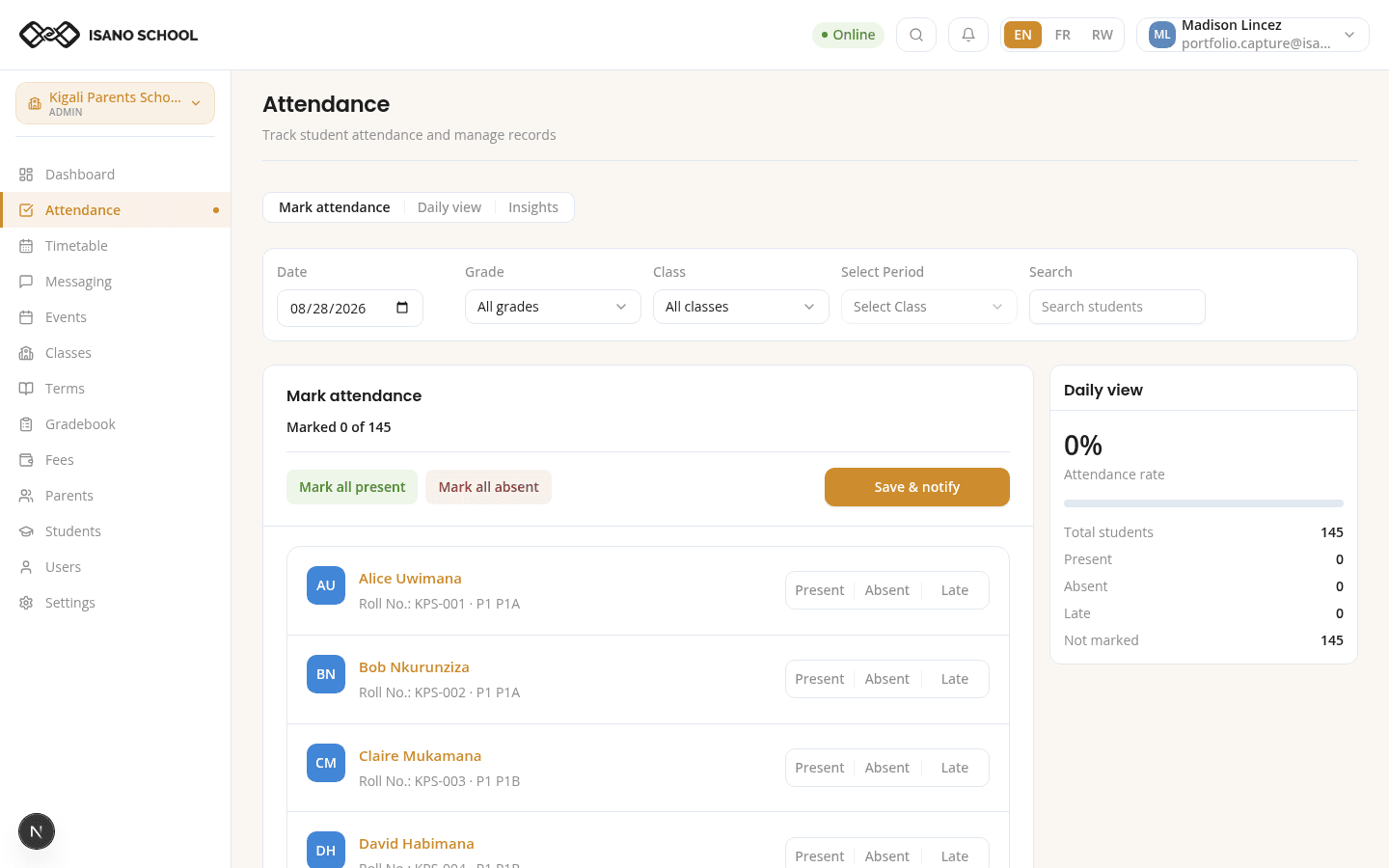
Task: Open the search icon in header
Action: [916, 35]
